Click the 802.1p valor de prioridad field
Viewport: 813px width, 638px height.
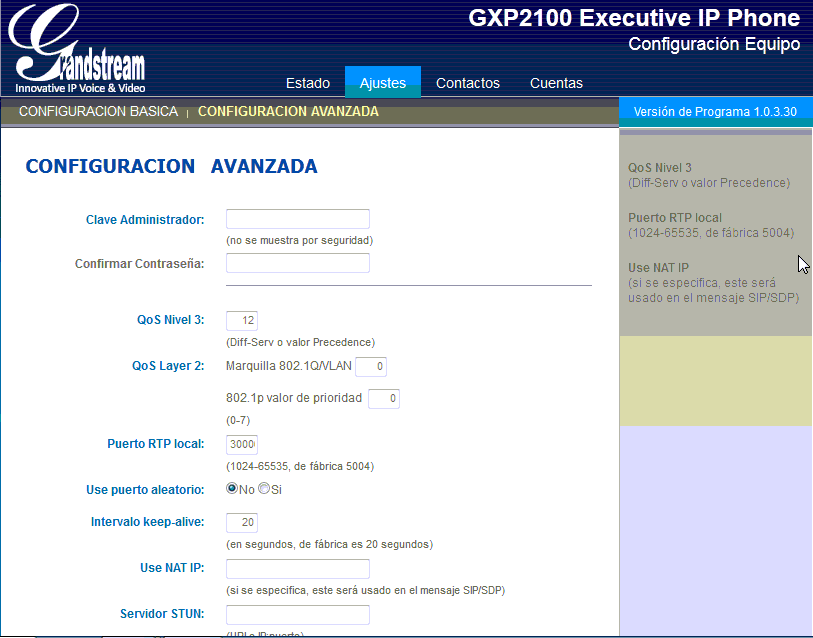(x=383, y=398)
